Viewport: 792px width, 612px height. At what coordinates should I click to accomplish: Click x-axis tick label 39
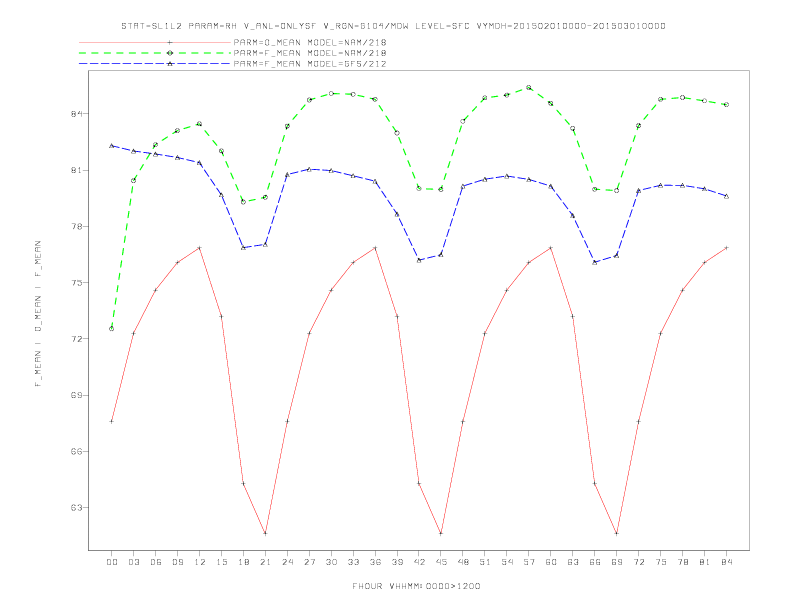(x=397, y=562)
